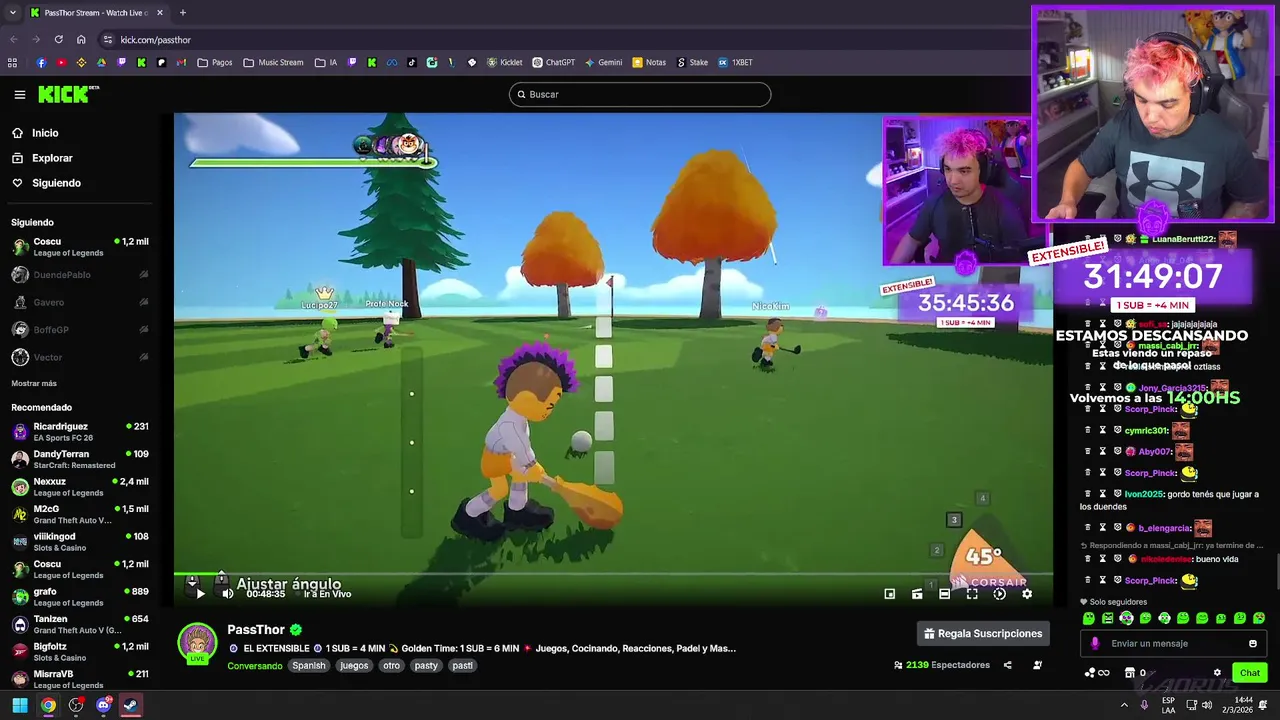Click the Conversando category link
Screen dimensions: 1280x720
tap(255, 666)
